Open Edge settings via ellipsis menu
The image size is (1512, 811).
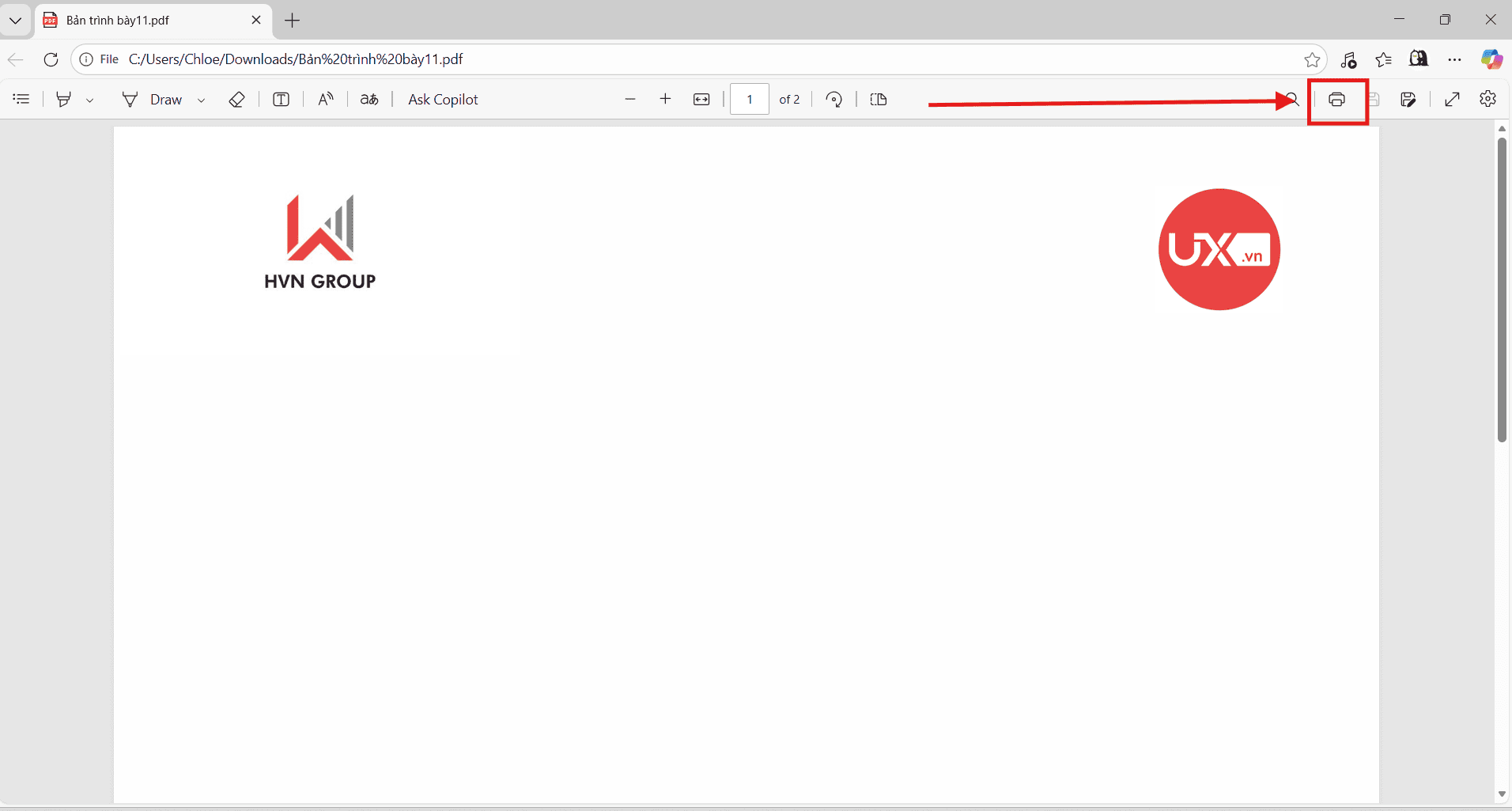(1455, 59)
